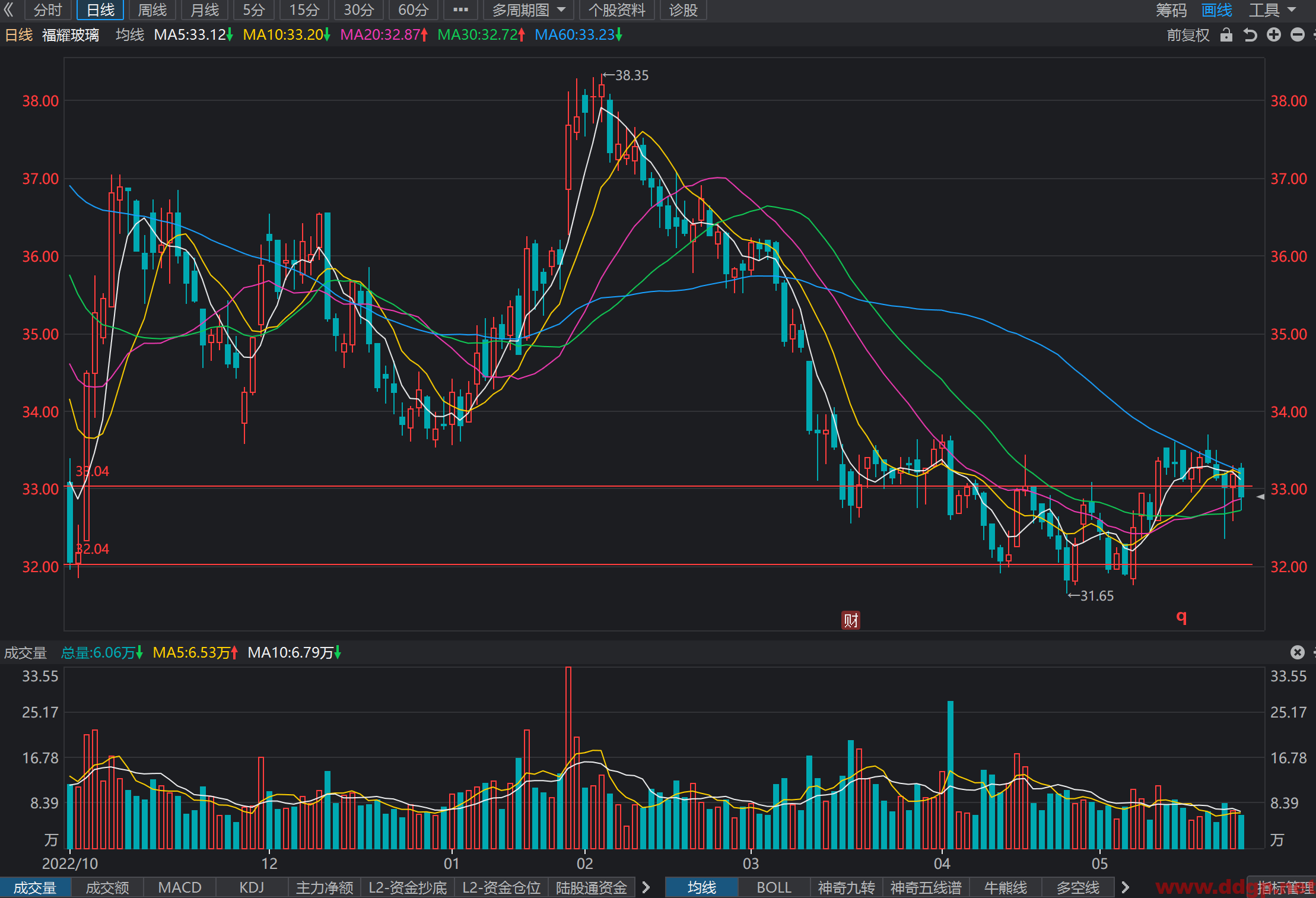Zoom out with the minus circle icon
Screen dimensions: 1316x898
(1298, 35)
